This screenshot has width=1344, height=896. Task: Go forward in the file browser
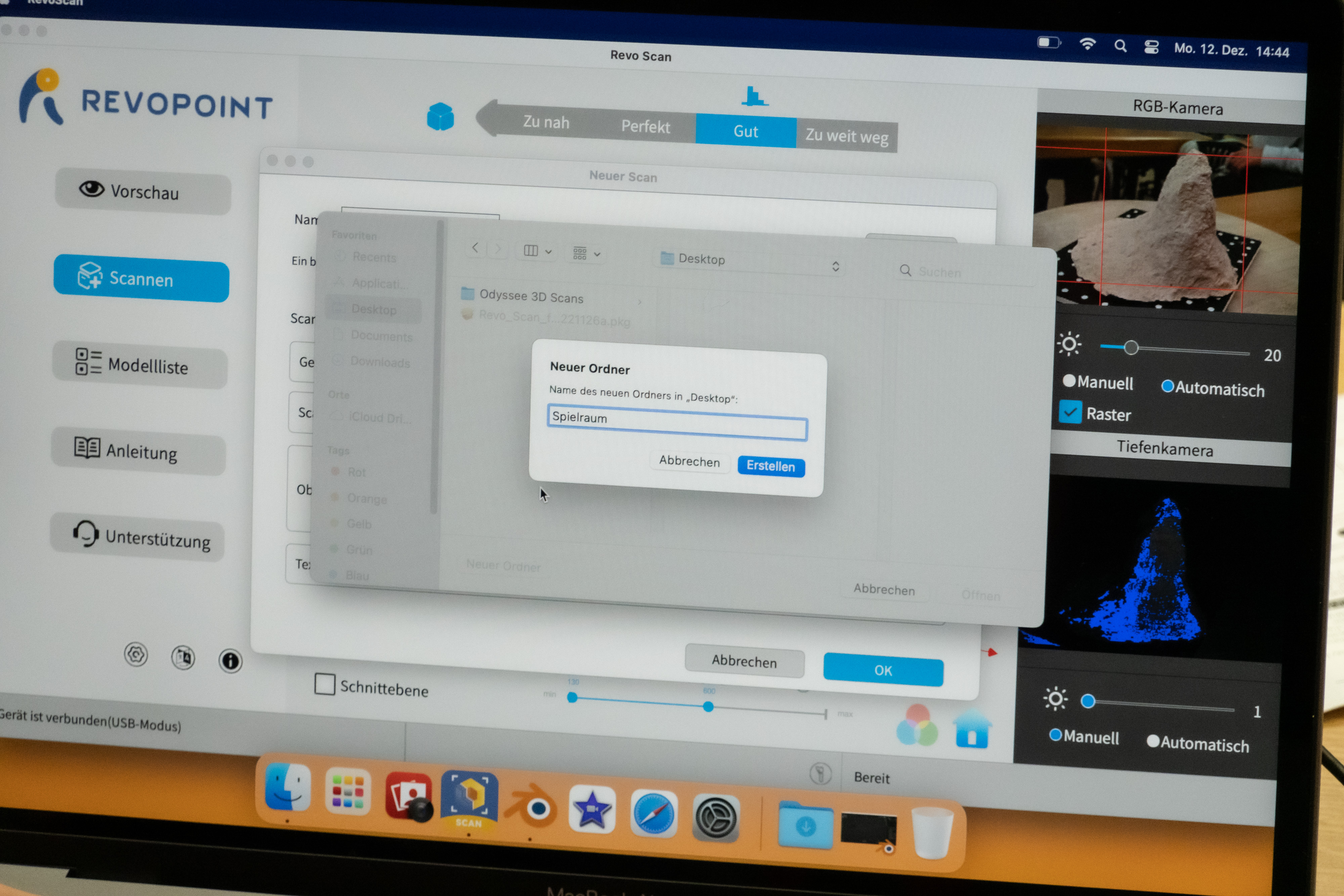[498, 249]
